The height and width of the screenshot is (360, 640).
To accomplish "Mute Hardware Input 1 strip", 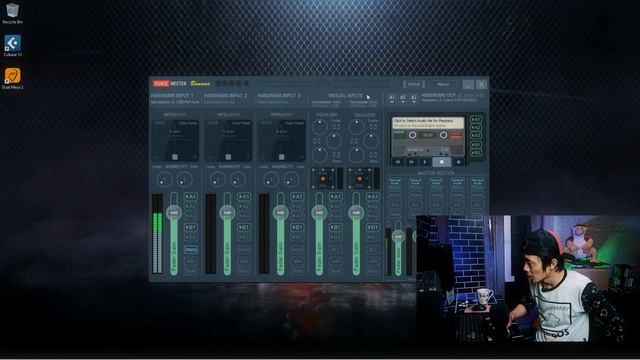I will [191, 270].
